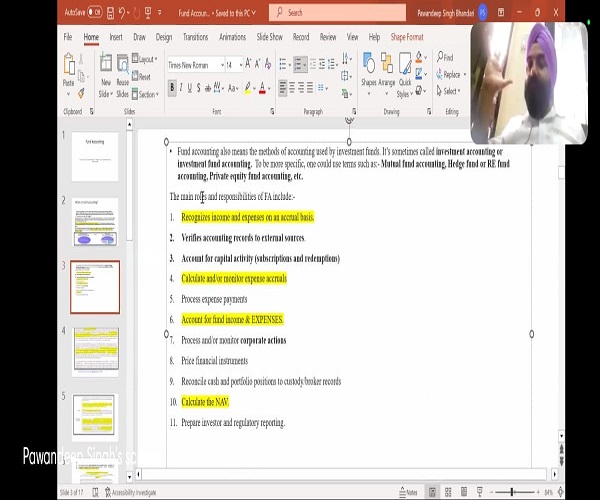Switch to the Insert tab
Screen dimensions: 600x500
point(116,37)
